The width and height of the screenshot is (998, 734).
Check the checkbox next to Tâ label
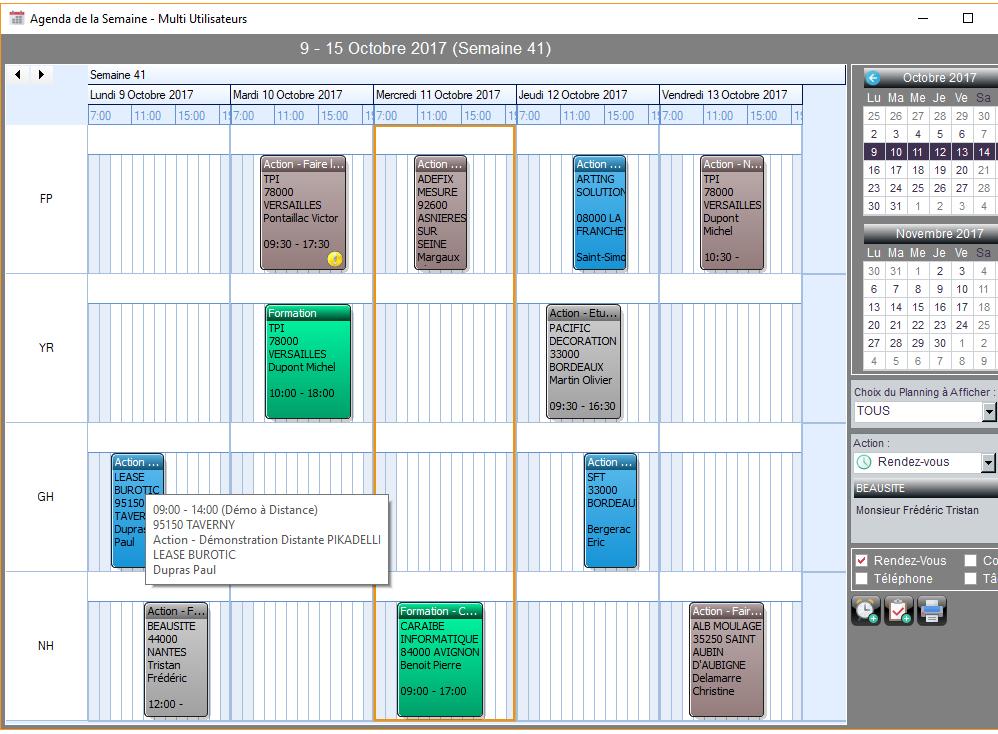(971, 578)
